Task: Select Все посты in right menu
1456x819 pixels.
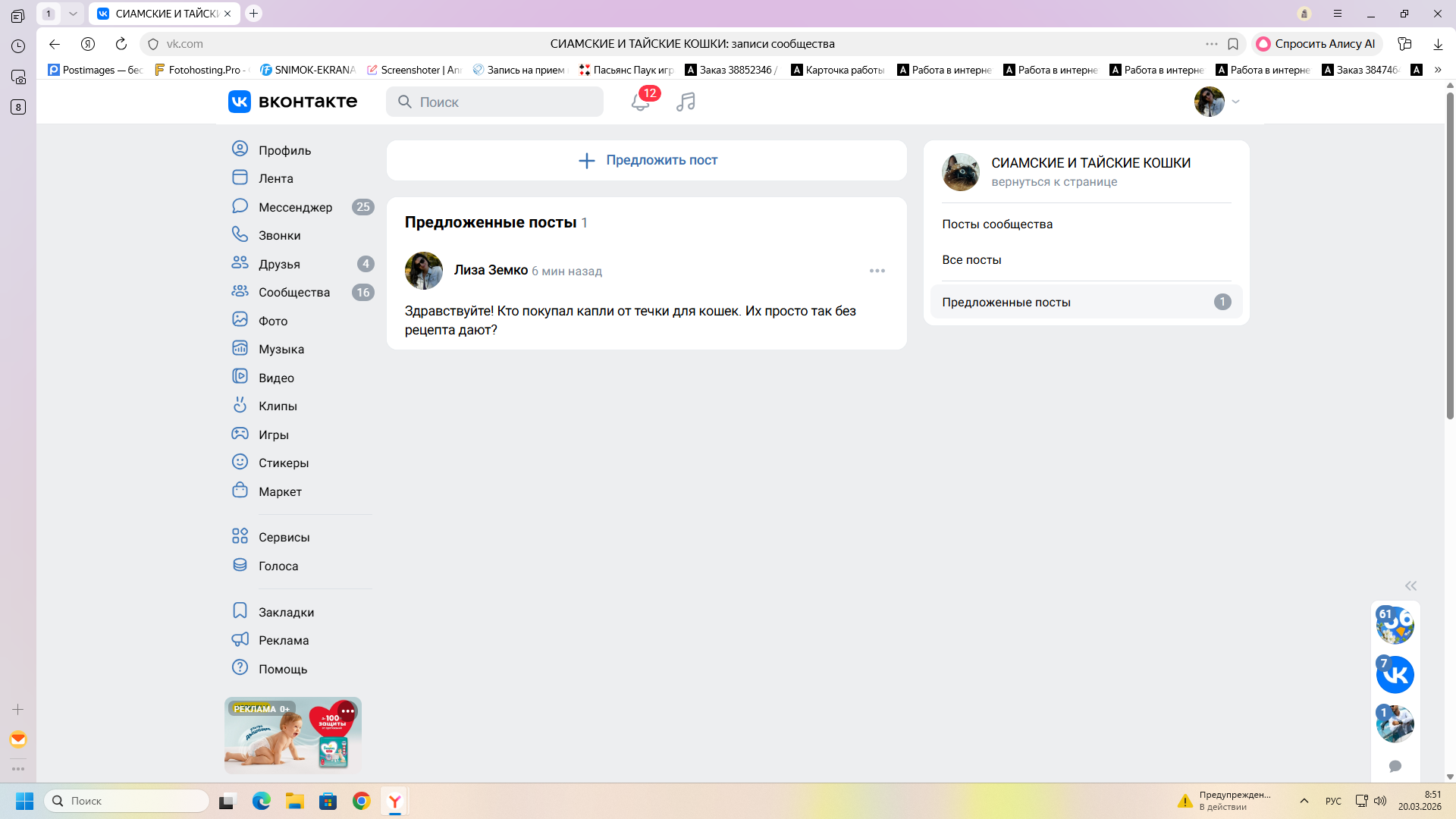Action: pos(971,259)
